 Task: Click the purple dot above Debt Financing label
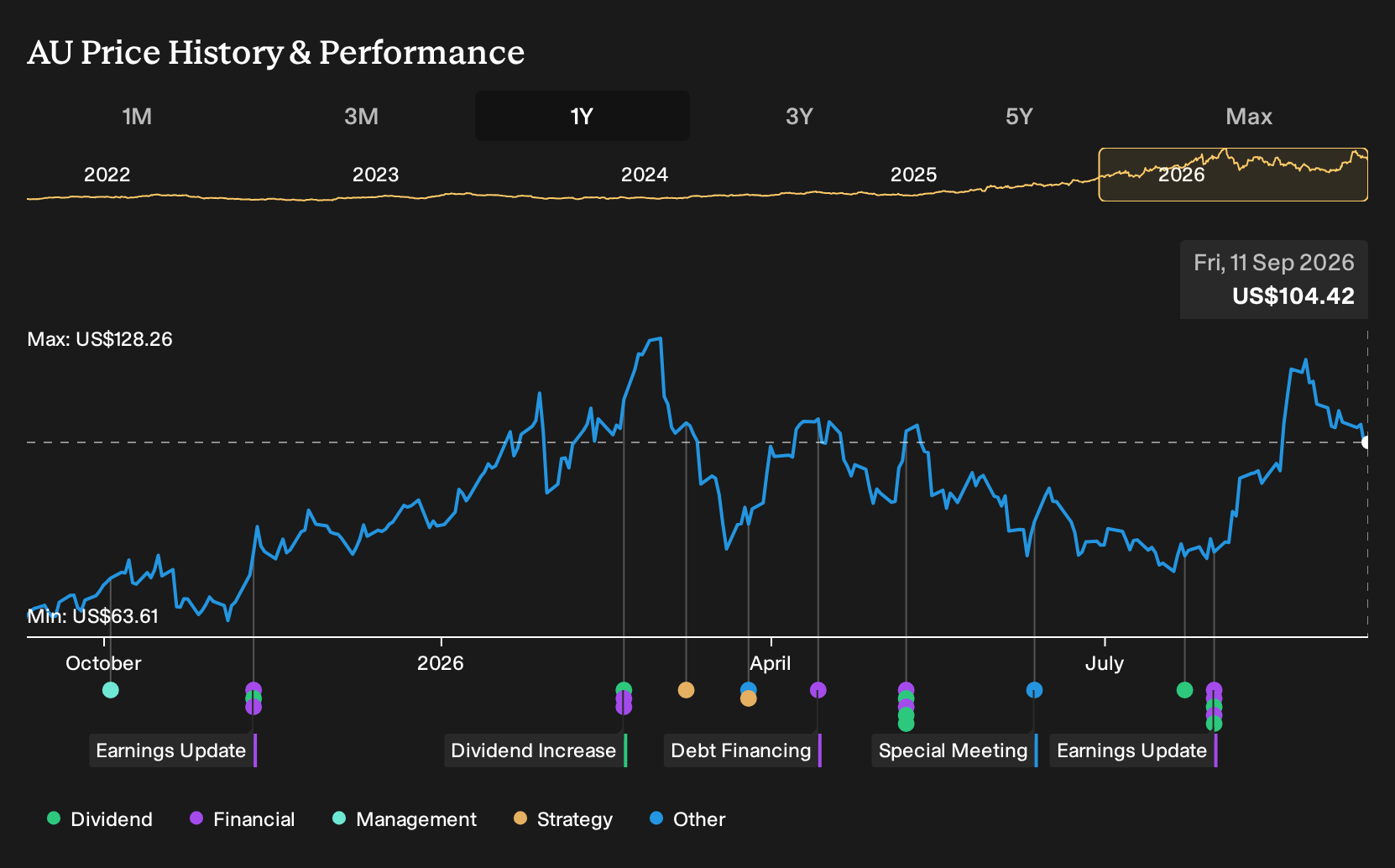click(x=818, y=690)
